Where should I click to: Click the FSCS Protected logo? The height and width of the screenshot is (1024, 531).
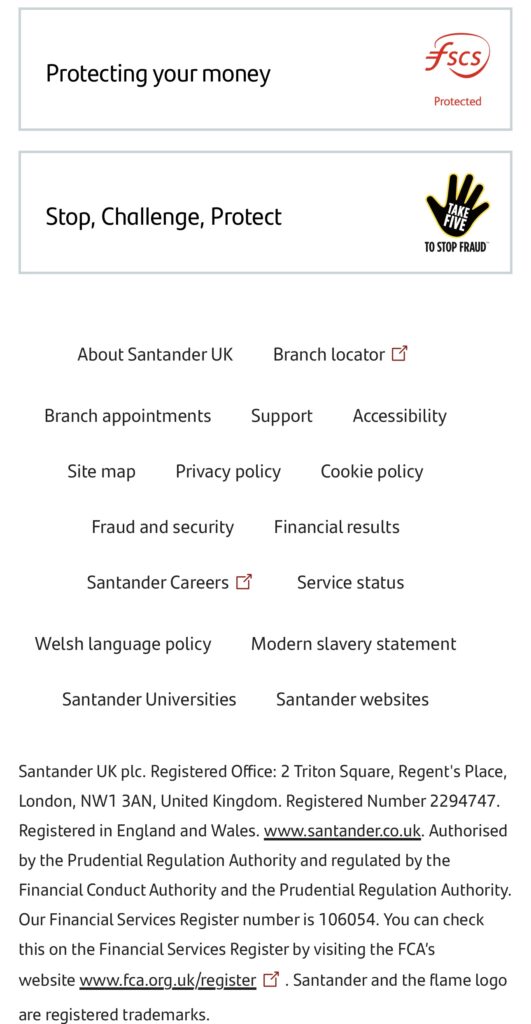coord(457,70)
